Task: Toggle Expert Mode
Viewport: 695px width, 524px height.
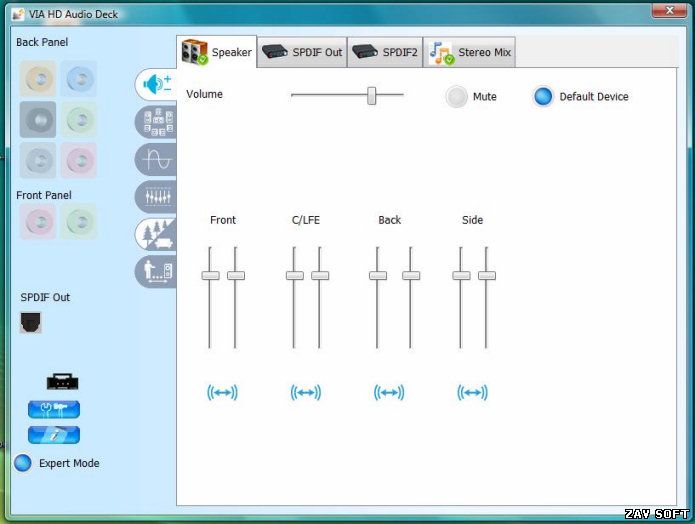Action: [x=23, y=463]
